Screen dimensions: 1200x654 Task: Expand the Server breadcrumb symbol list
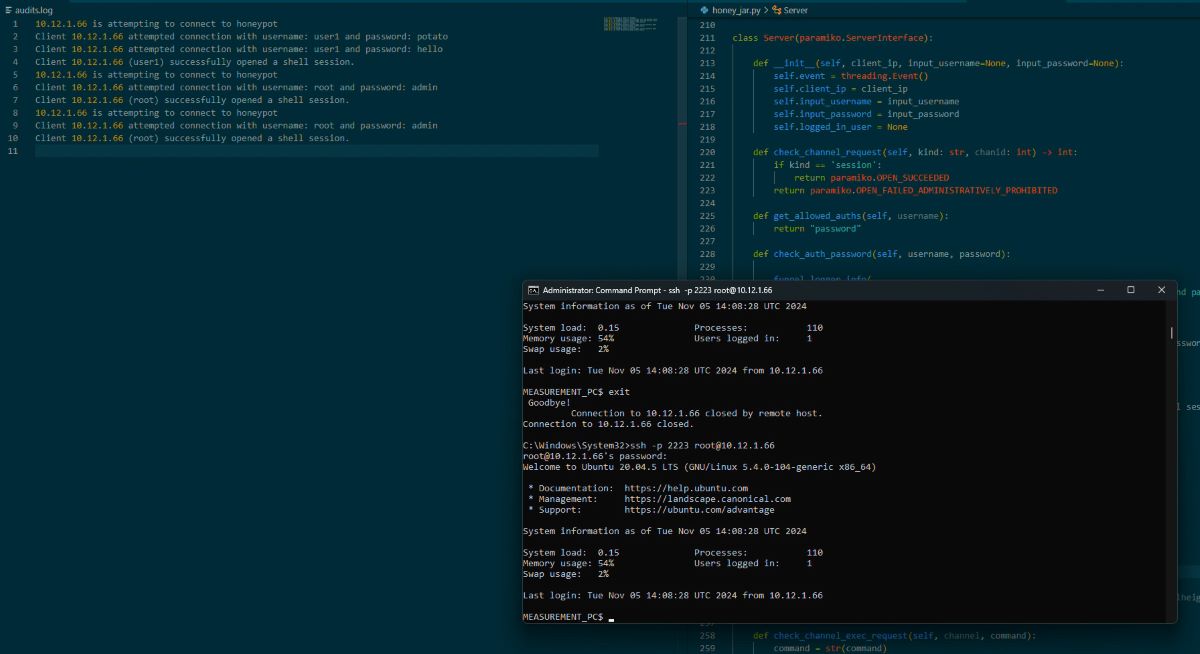795,10
